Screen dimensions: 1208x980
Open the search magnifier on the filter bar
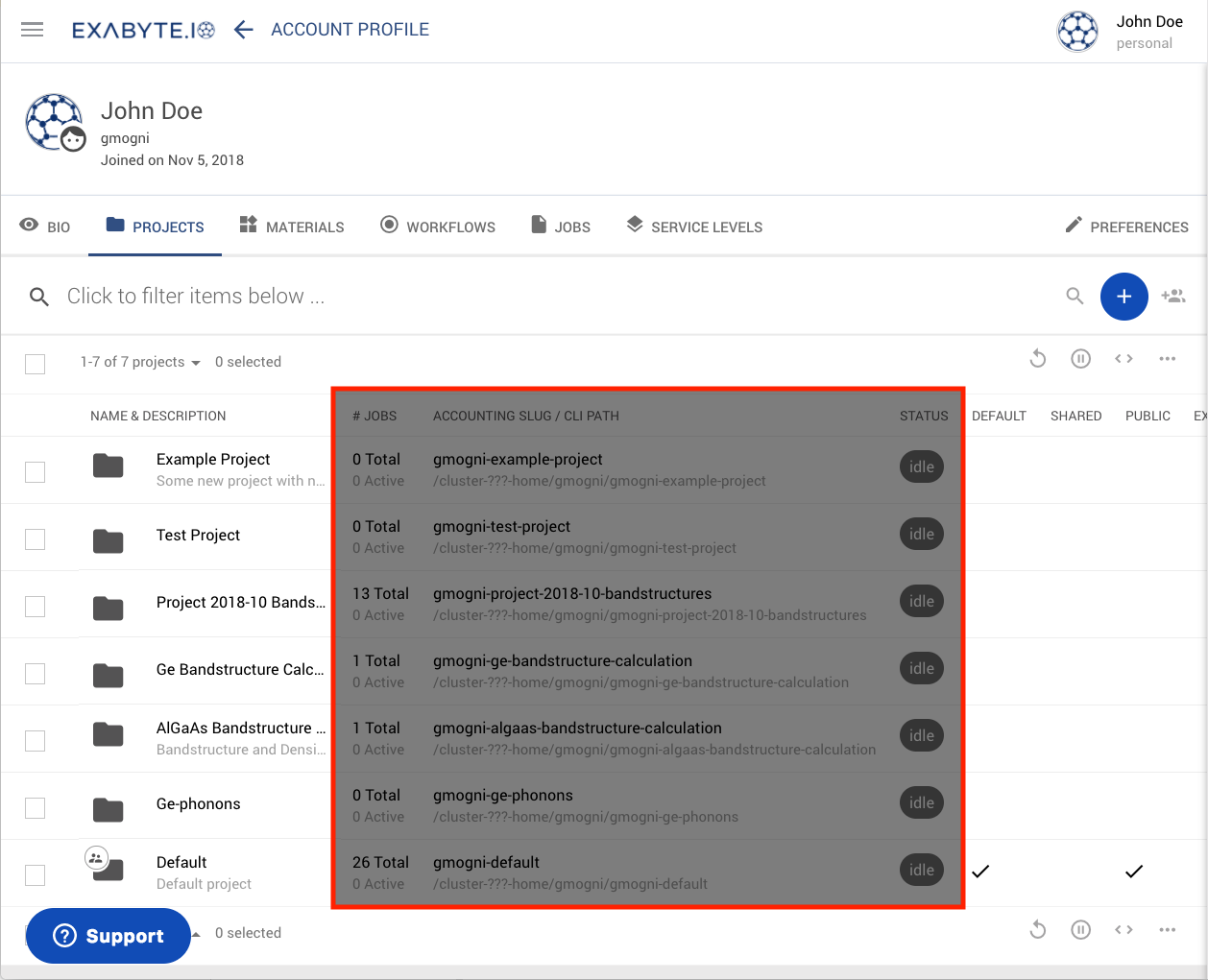point(1075,297)
